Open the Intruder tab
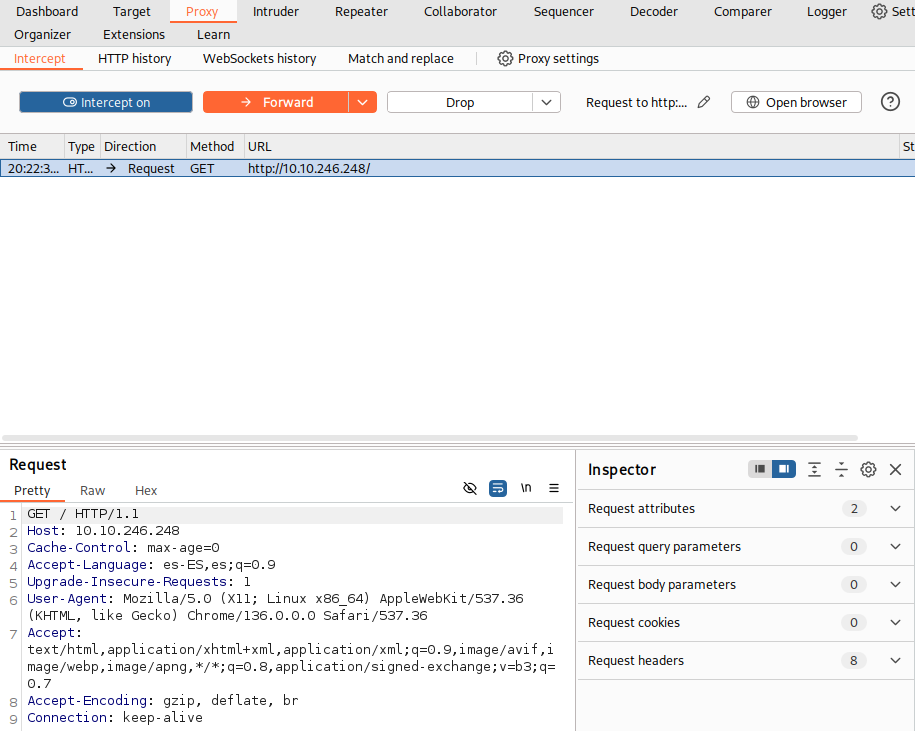Image resolution: width=915 pixels, height=731 pixels. [275, 12]
